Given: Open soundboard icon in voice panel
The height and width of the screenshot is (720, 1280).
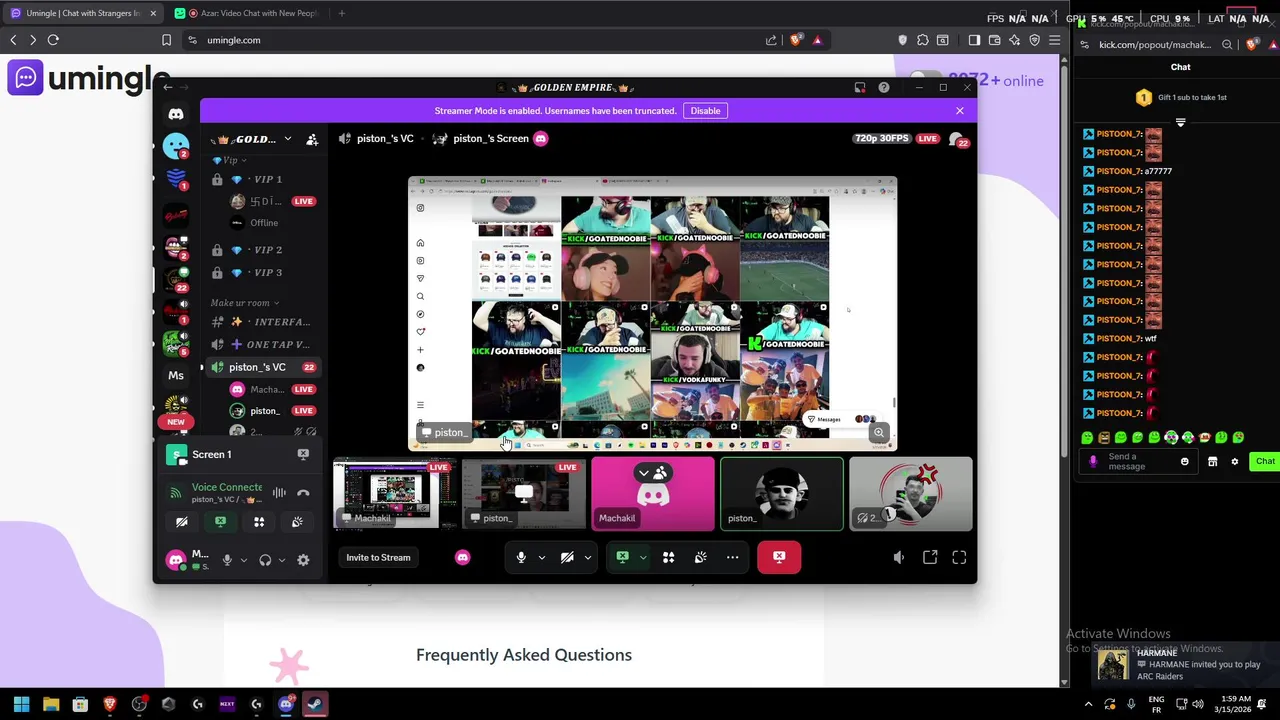Looking at the screenshot, I should pos(297,522).
